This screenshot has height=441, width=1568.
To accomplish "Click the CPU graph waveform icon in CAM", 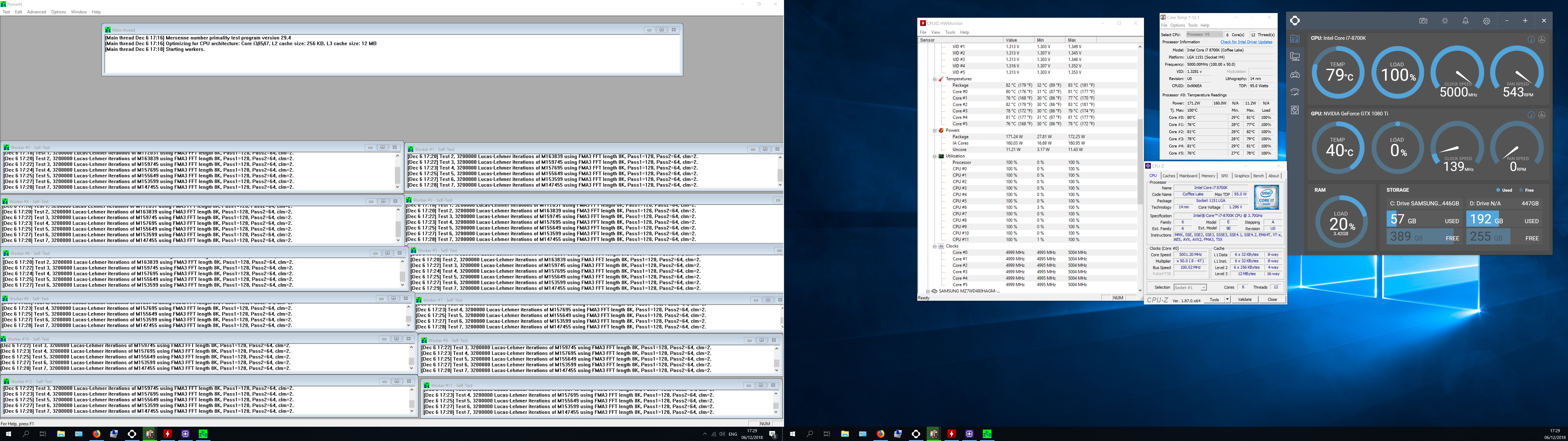I will point(1542,40).
